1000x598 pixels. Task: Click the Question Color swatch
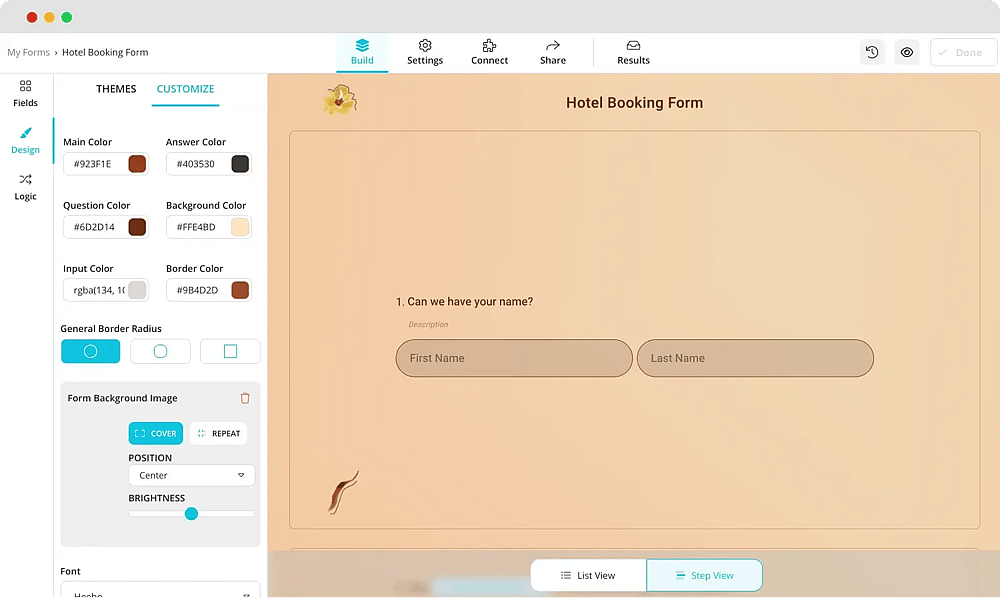(x=137, y=227)
